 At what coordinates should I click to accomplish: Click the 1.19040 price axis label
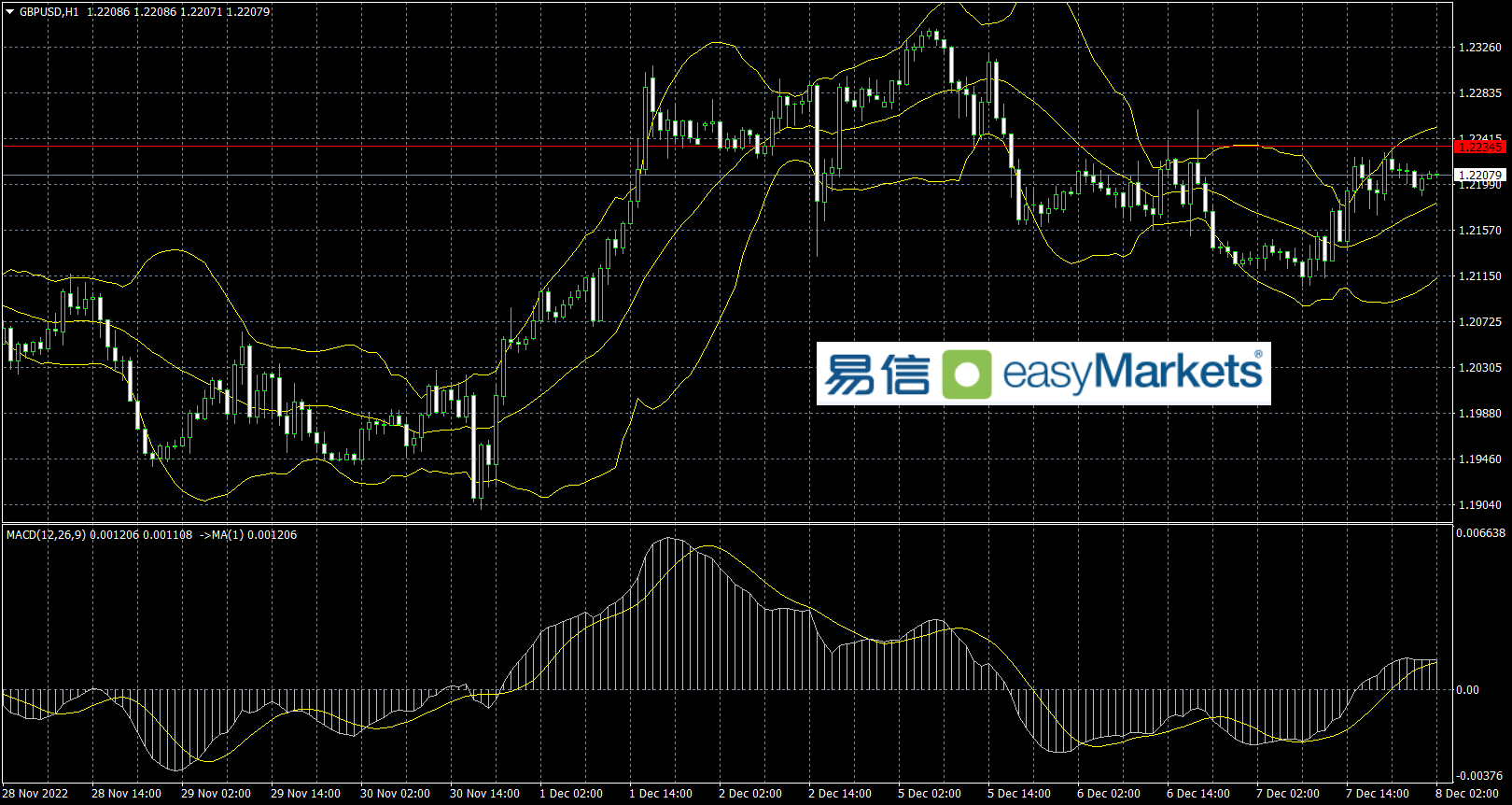1480,505
